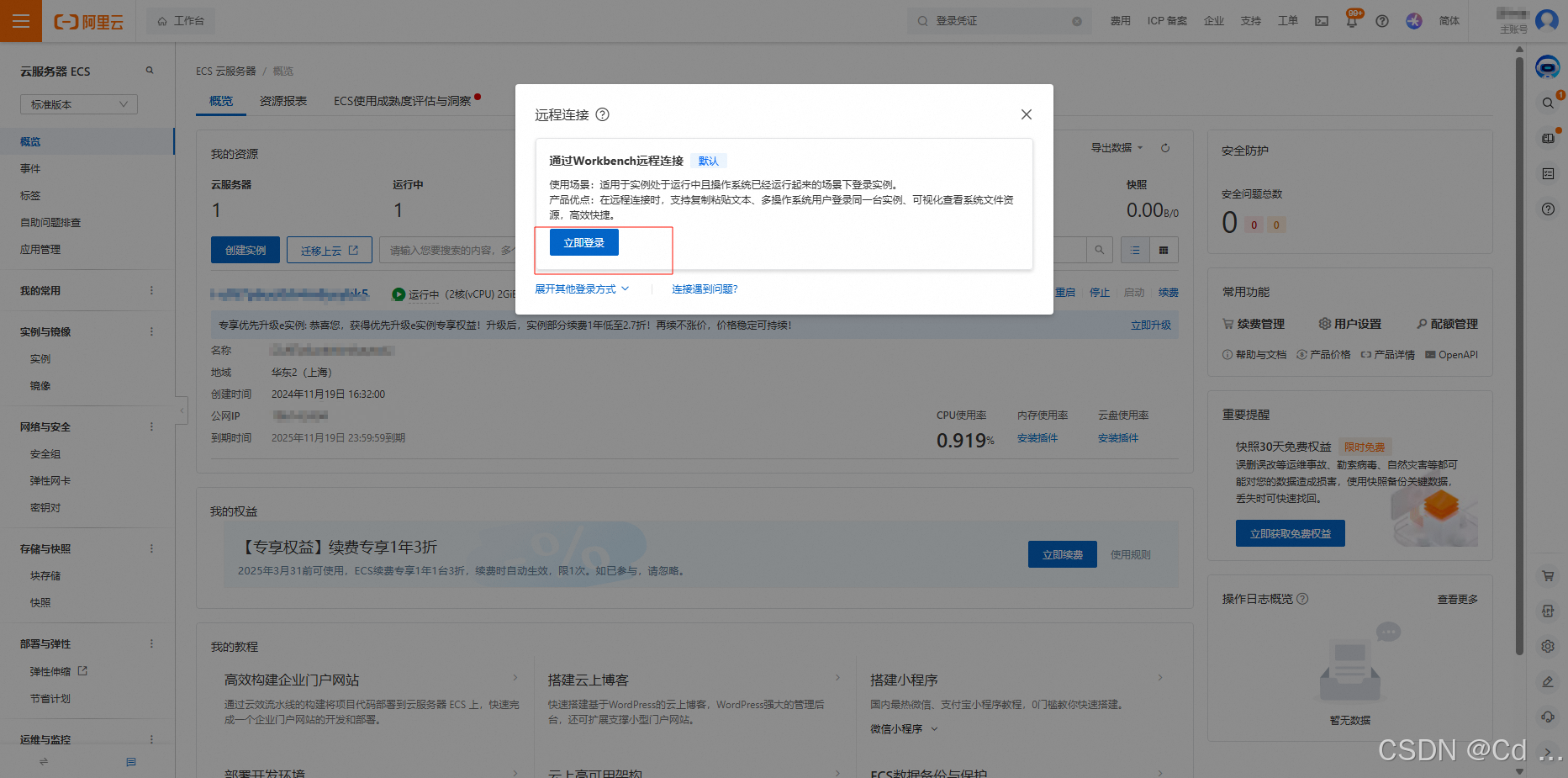Open the user avatar account menu
This screenshot has width=1568, height=778.
1547,20
